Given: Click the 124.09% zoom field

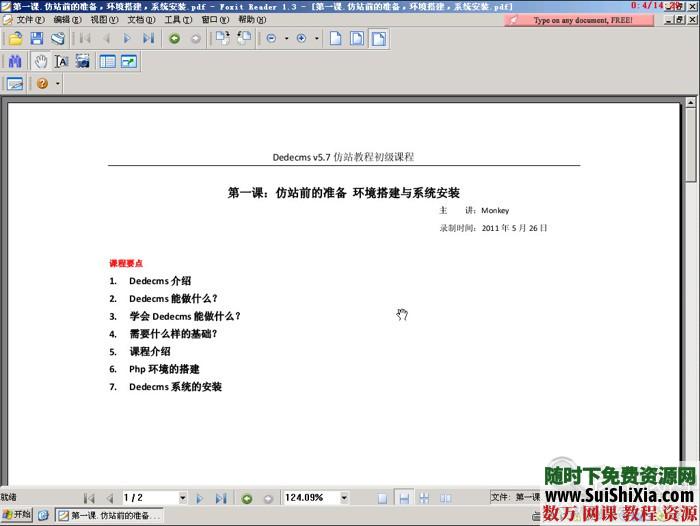Looking at the screenshot, I should click(311, 497).
